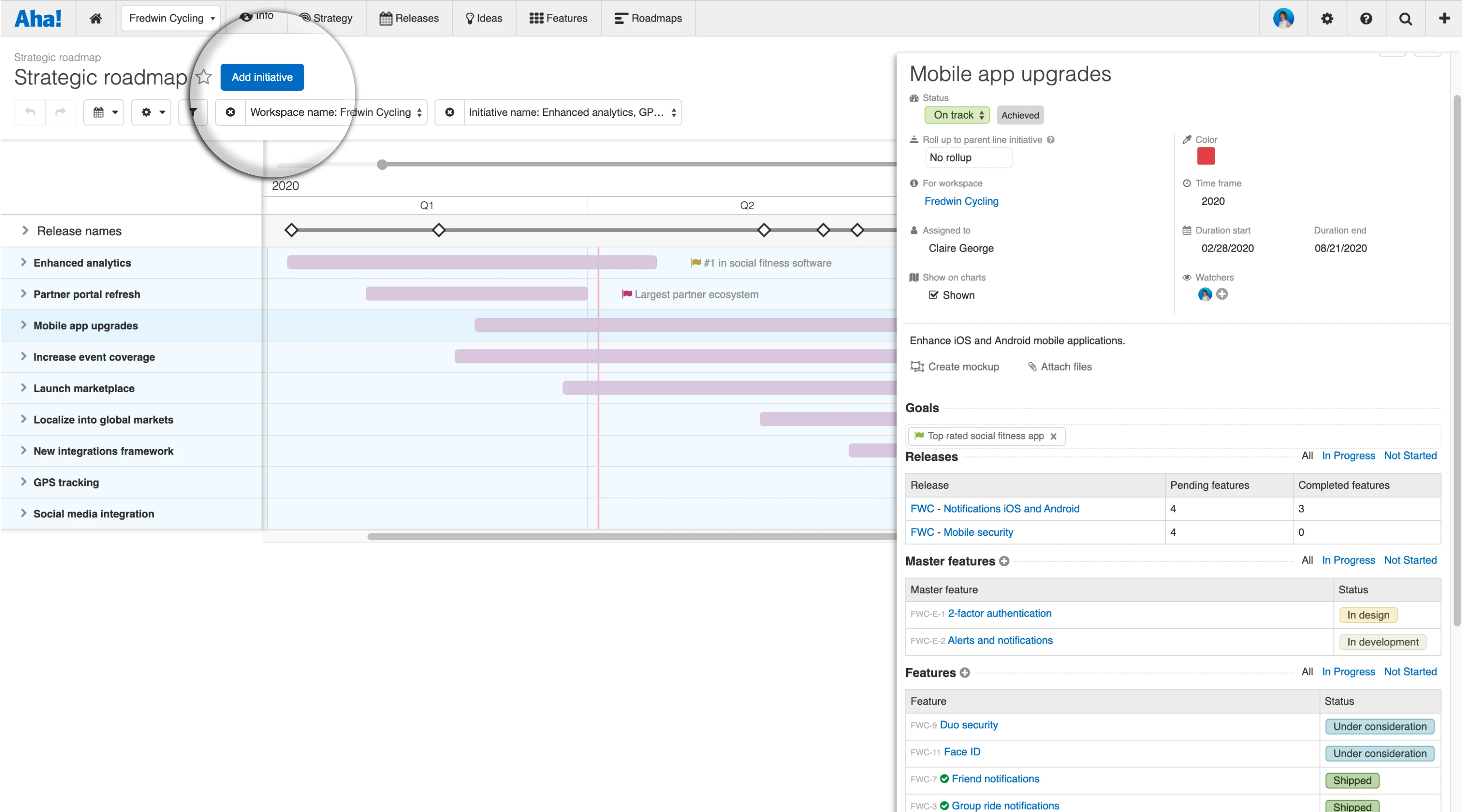
Task: Click the red initiative color swatch
Action: pos(1205,156)
